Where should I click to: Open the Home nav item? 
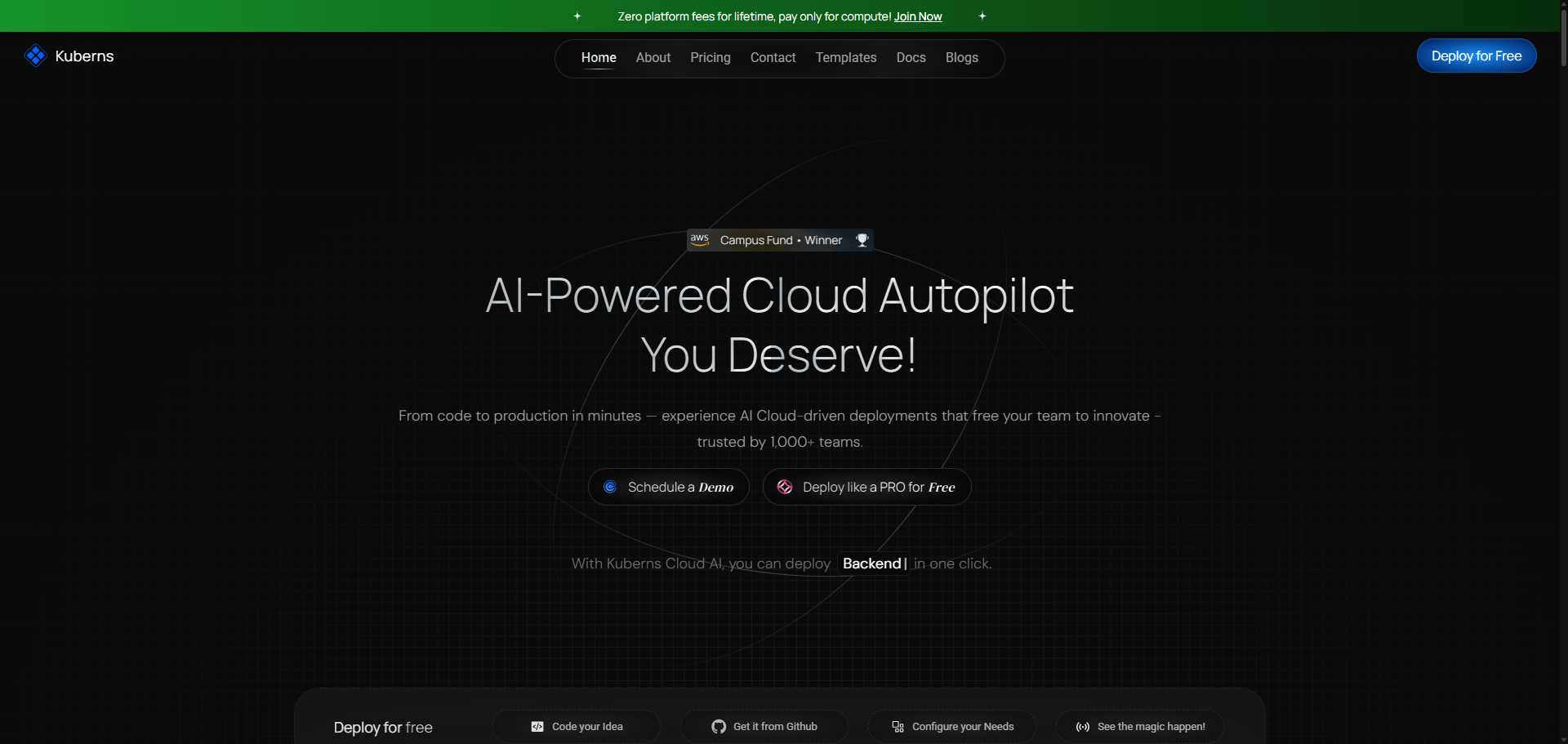tap(599, 57)
